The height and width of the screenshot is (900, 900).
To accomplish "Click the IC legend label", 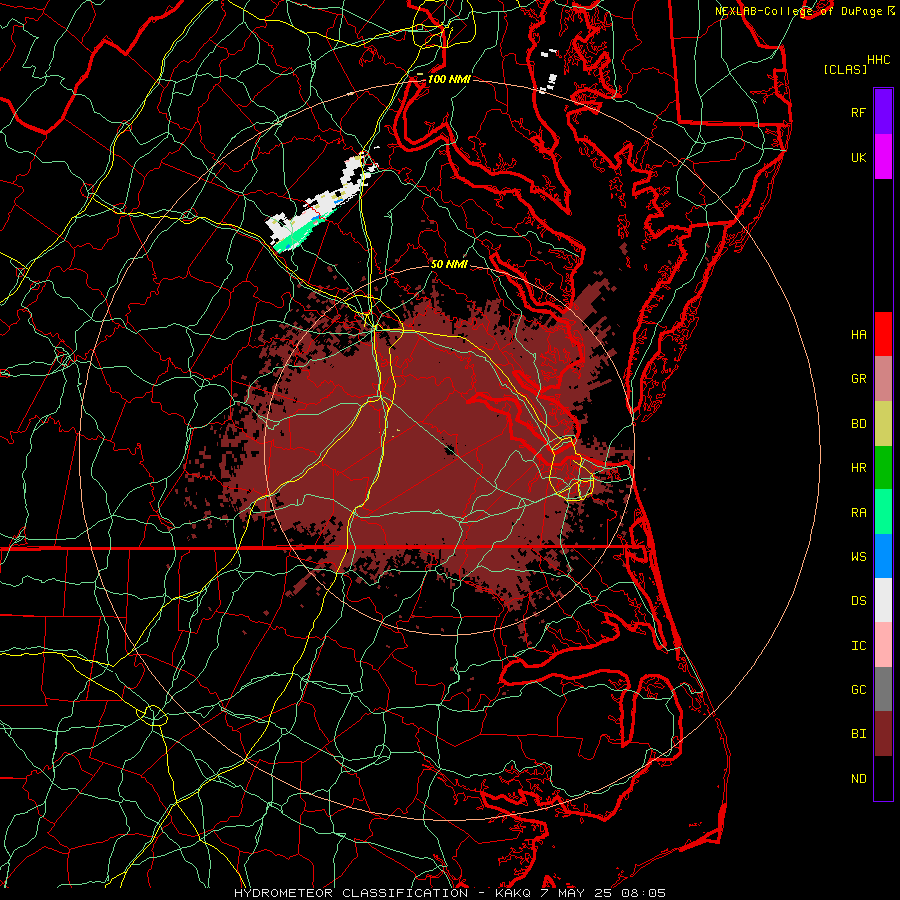I will coord(858,646).
